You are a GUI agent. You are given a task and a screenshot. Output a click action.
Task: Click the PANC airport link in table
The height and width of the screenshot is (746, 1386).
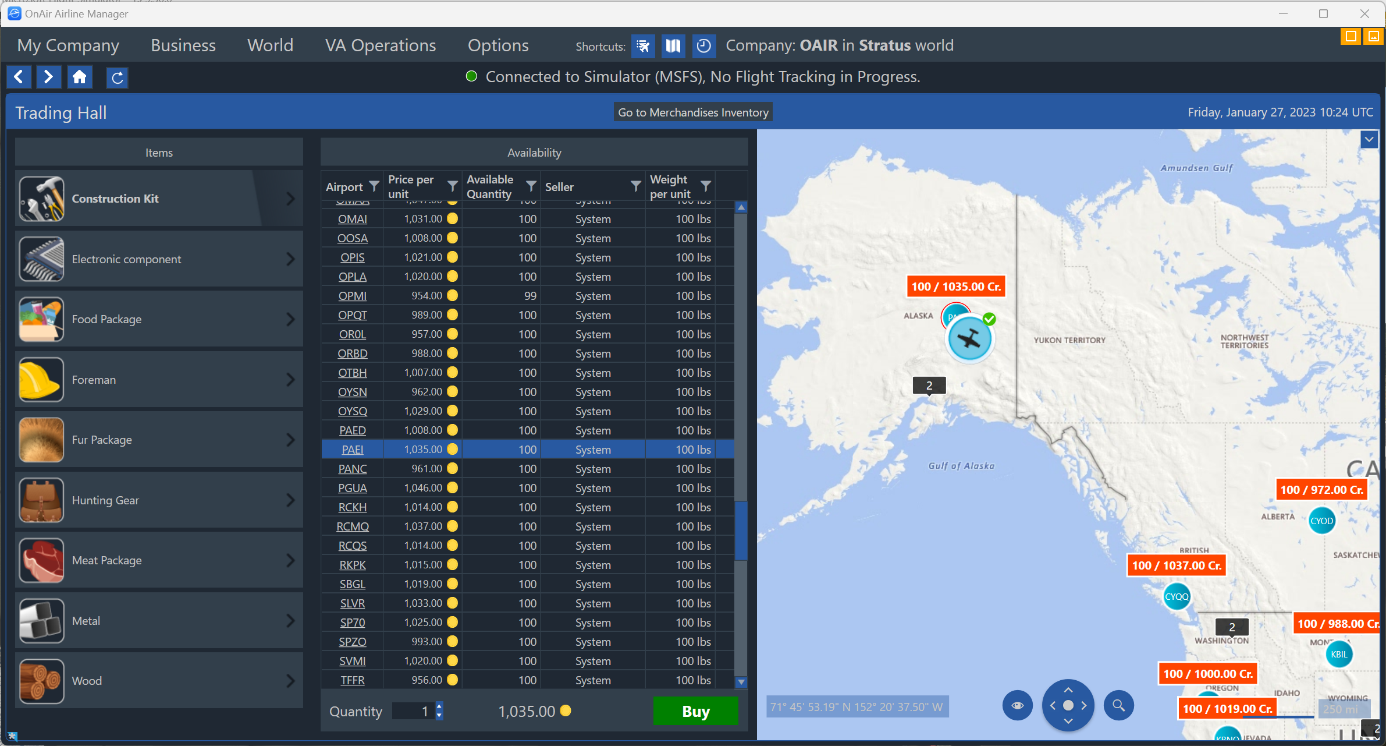tap(352, 469)
